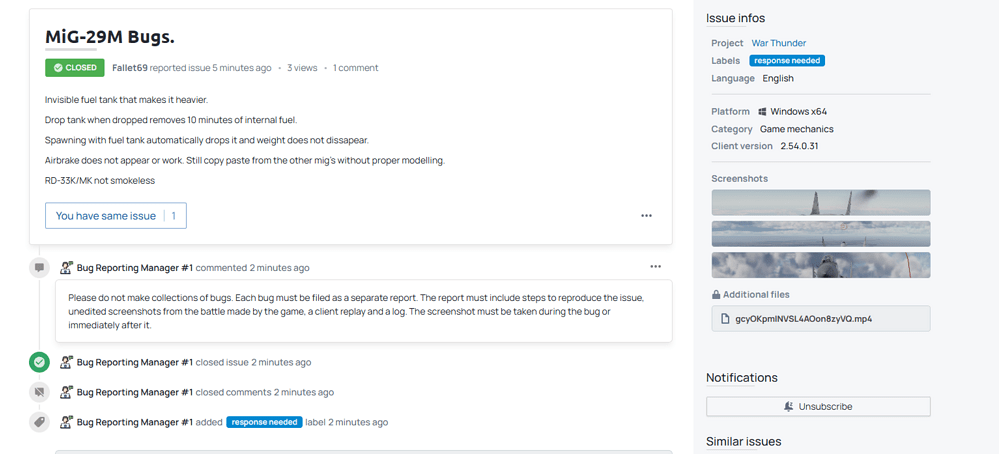The width and height of the screenshot is (999, 454).
Task: Click the Unsubscribe notifications button
Action: click(x=818, y=406)
